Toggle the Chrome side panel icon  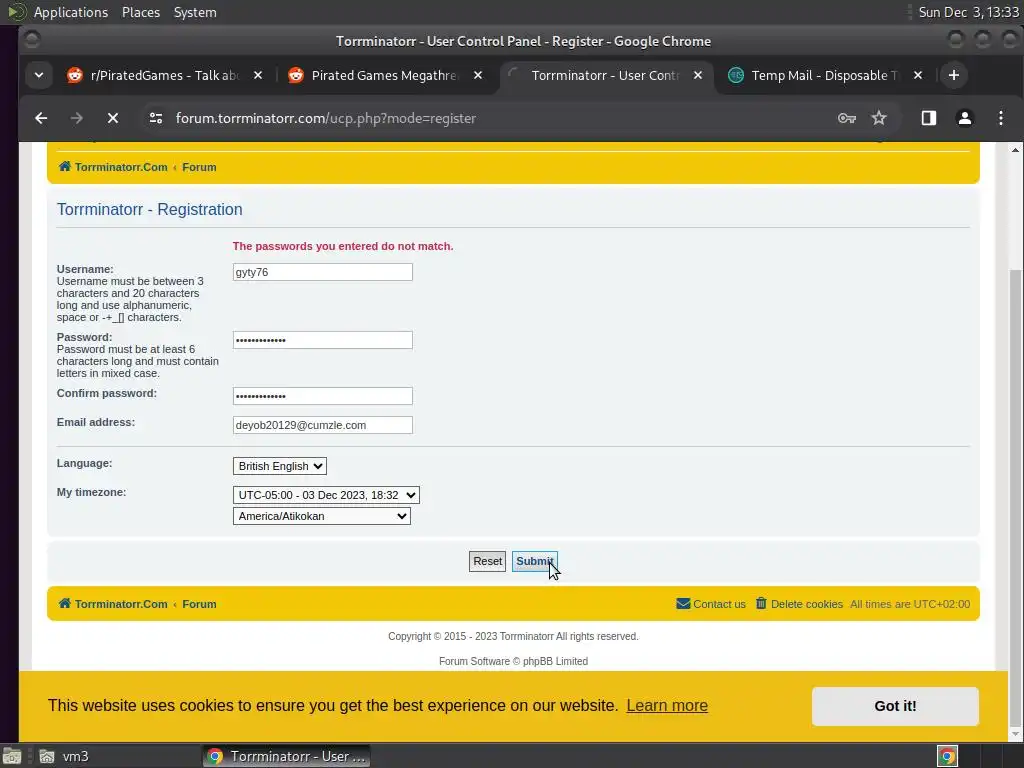click(929, 118)
